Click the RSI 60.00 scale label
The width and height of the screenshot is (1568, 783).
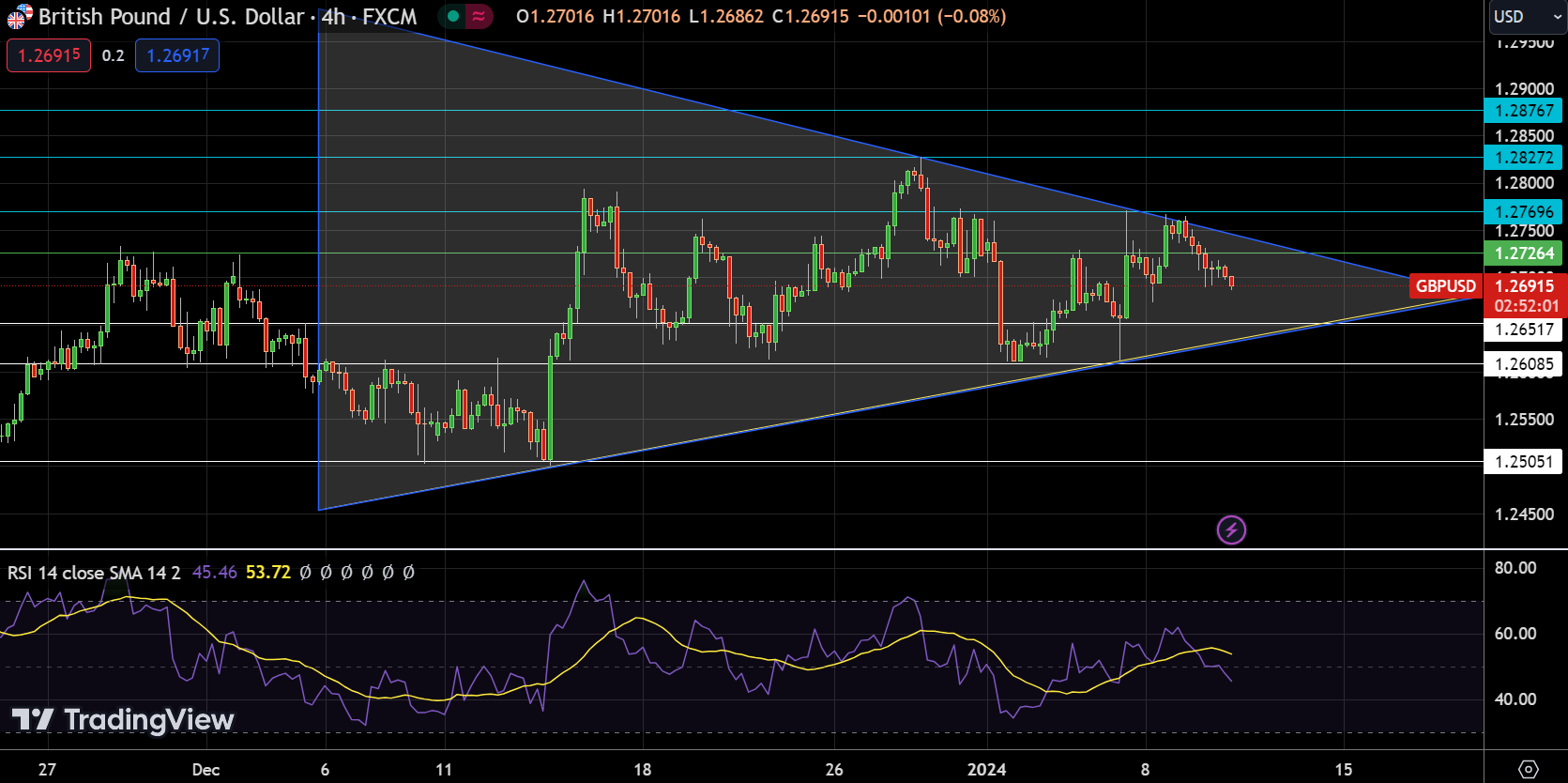point(1515,634)
